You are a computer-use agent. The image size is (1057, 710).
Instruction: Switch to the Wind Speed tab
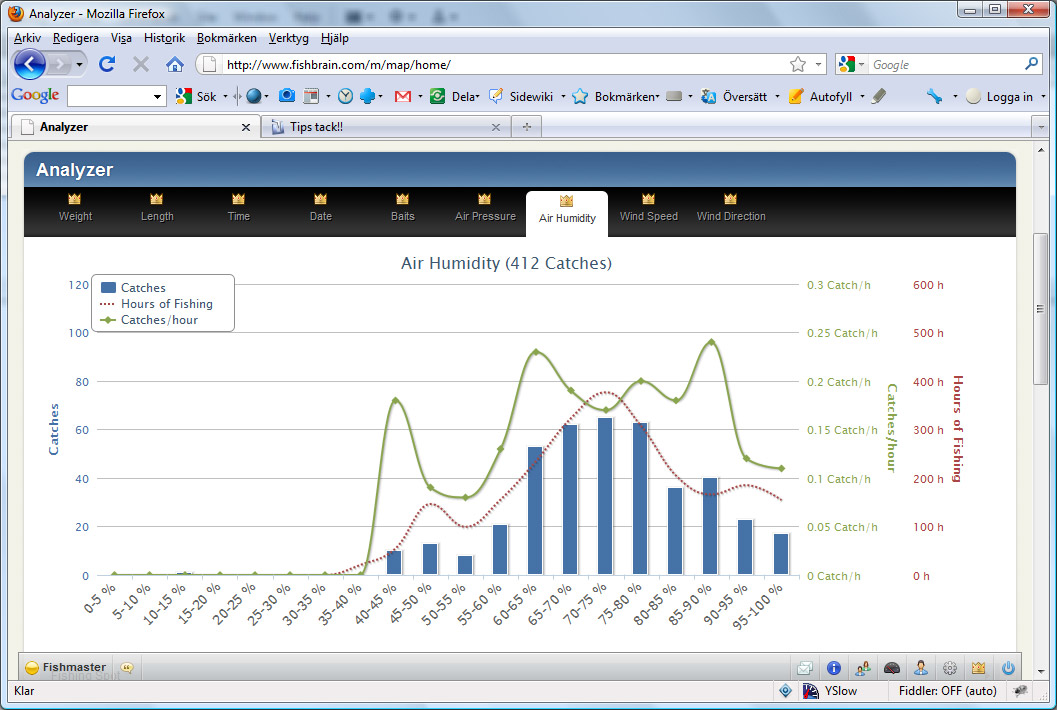click(x=648, y=207)
